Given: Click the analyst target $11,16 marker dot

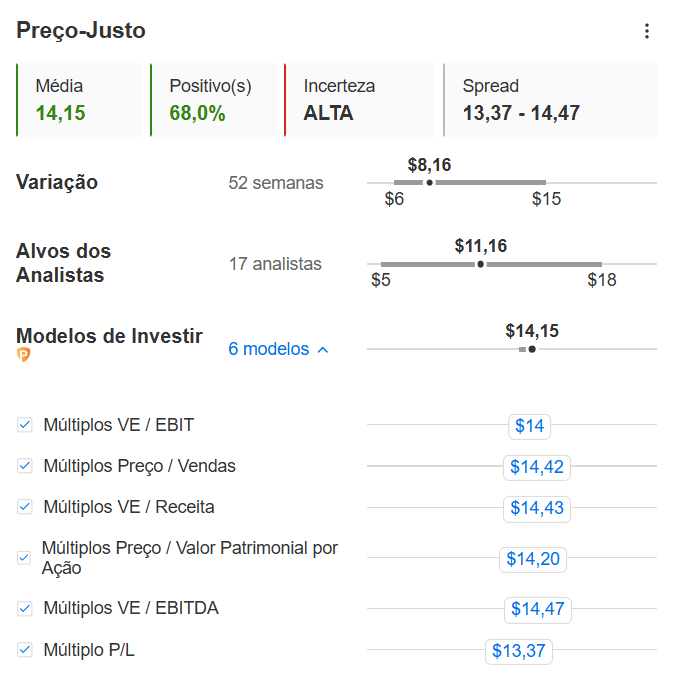Looking at the screenshot, I should (480, 264).
